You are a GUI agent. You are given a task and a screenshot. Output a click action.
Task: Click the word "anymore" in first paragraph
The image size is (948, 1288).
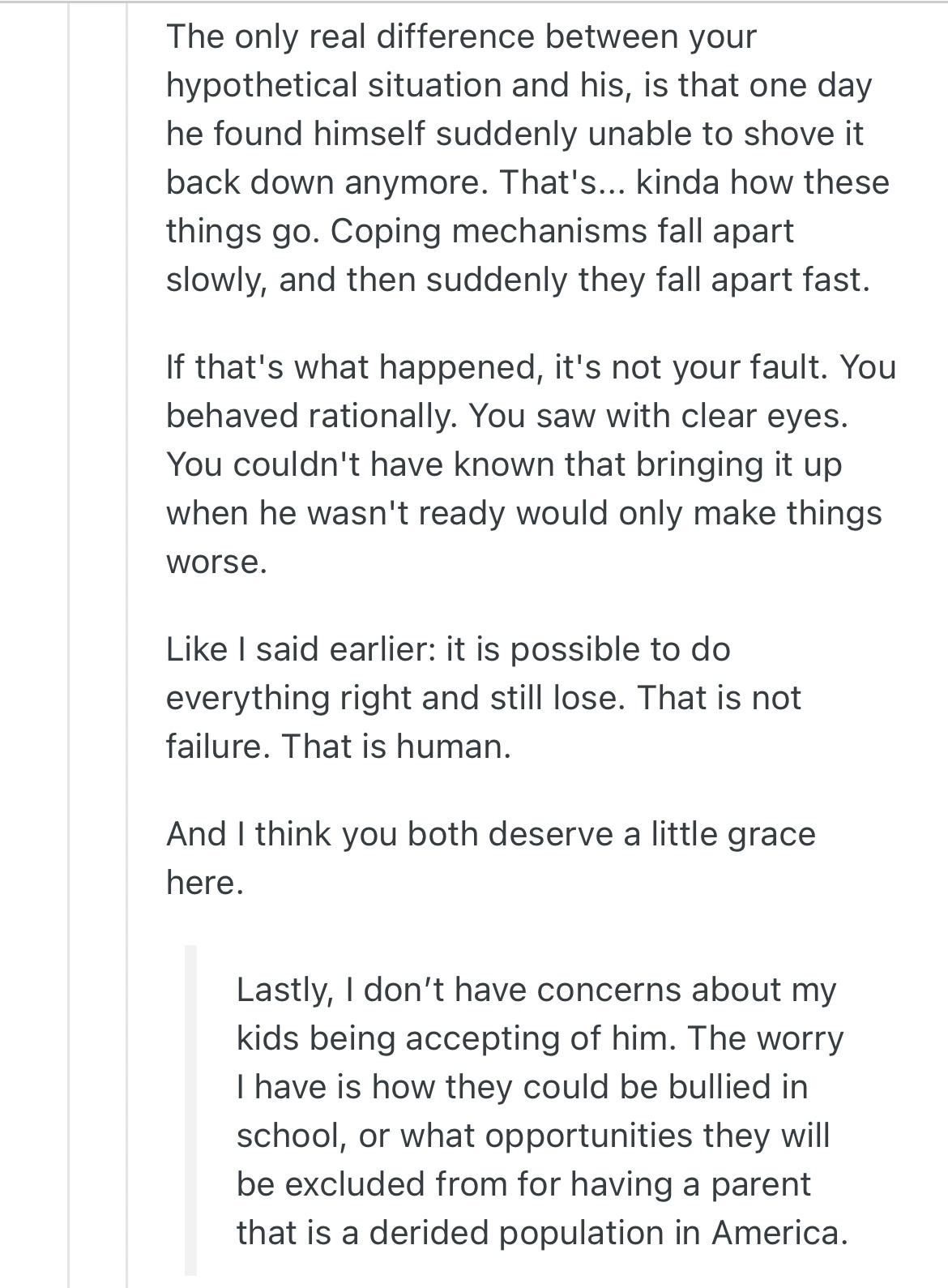[415, 182]
